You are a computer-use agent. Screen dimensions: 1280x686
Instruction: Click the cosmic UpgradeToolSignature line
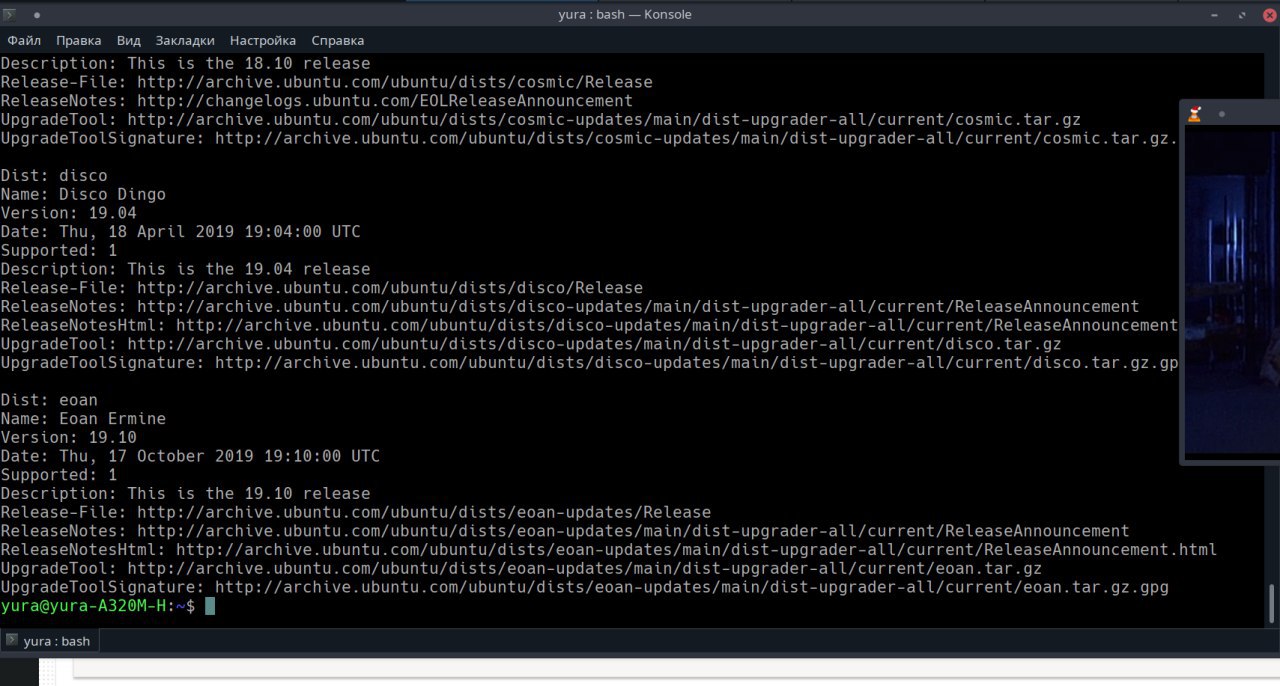pyautogui.click(x=590, y=138)
